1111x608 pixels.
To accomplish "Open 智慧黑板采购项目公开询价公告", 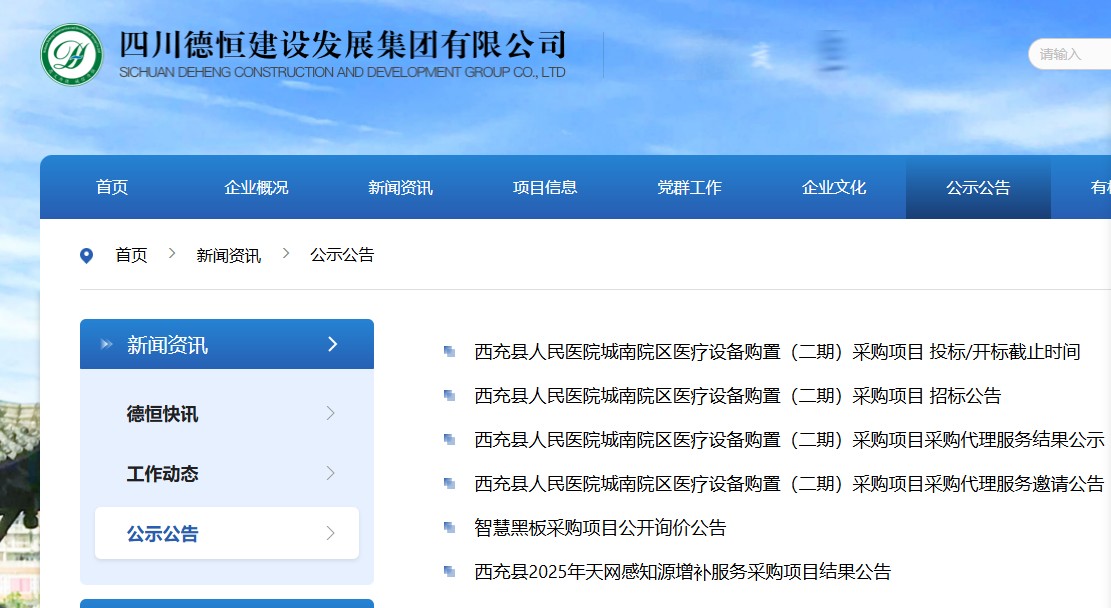I will click(x=600, y=527).
